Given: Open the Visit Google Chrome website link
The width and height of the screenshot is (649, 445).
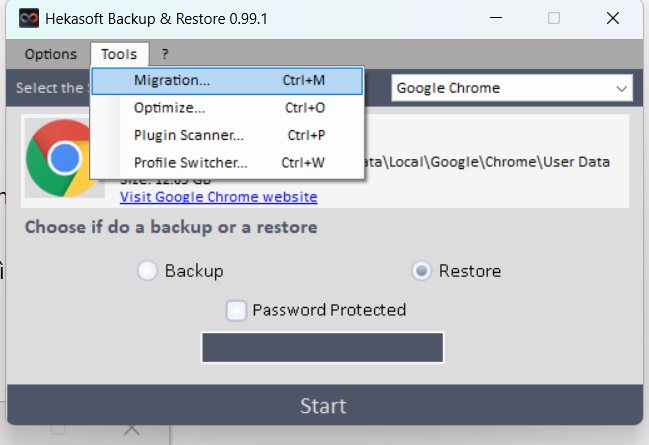Looking at the screenshot, I should point(218,197).
